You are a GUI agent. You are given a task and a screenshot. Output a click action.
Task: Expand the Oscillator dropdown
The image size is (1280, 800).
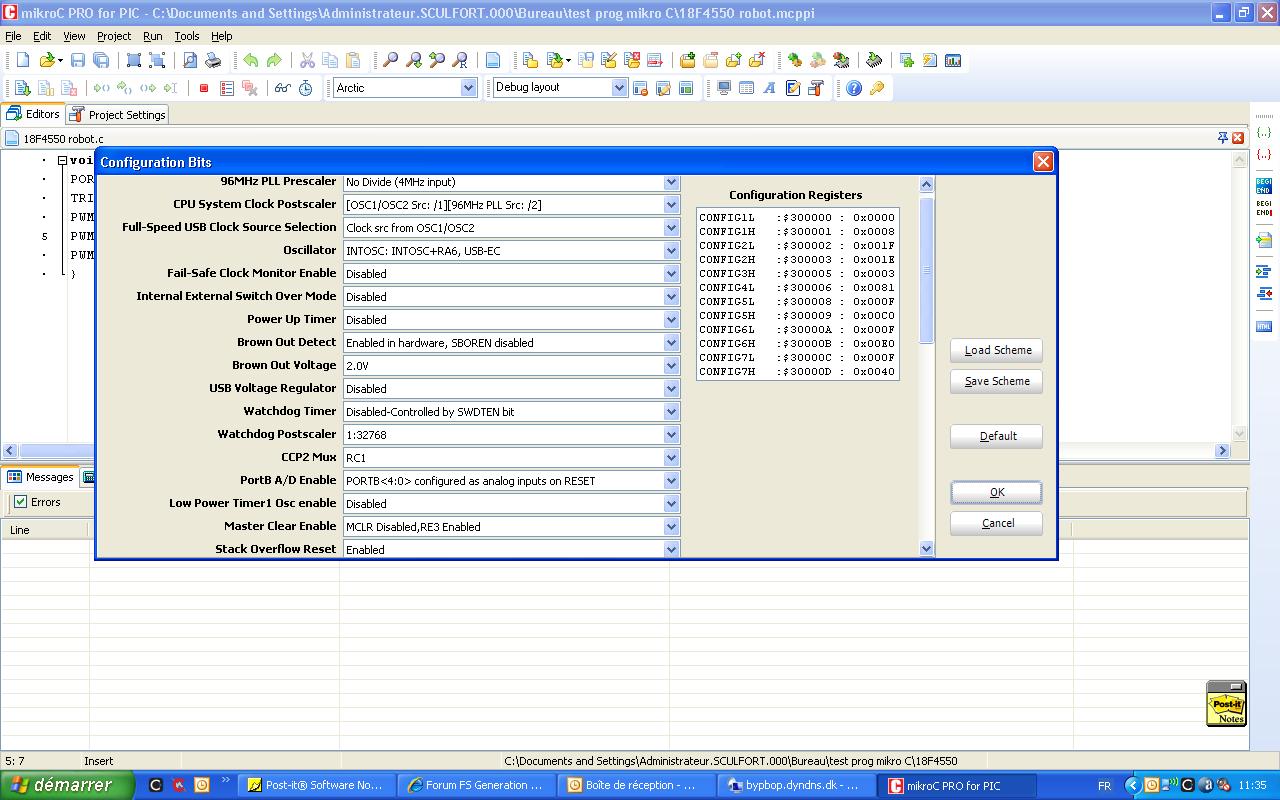tap(671, 251)
